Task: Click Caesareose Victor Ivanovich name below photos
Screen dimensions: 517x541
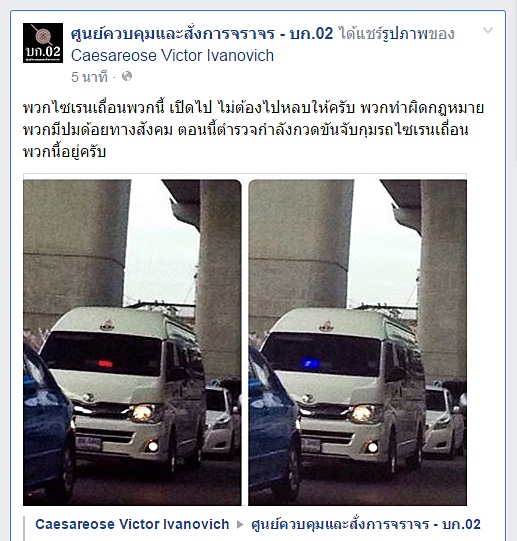Action: 132,524
